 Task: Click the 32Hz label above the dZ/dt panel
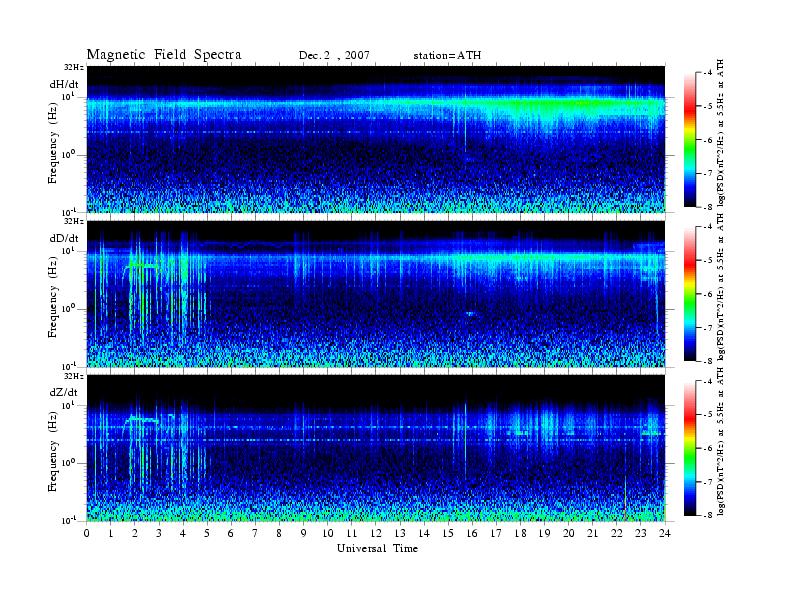[x=74, y=376]
